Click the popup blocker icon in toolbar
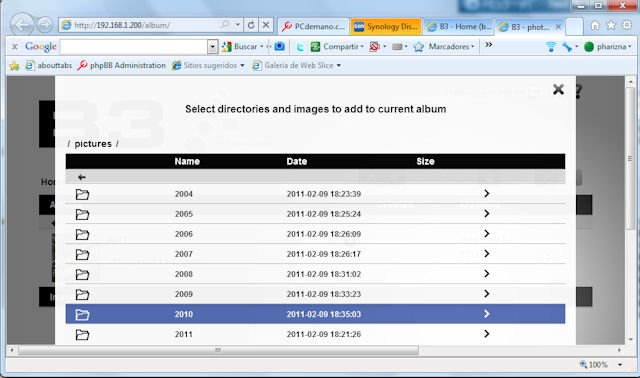640x378 pixels. click(x=374, y=47)
